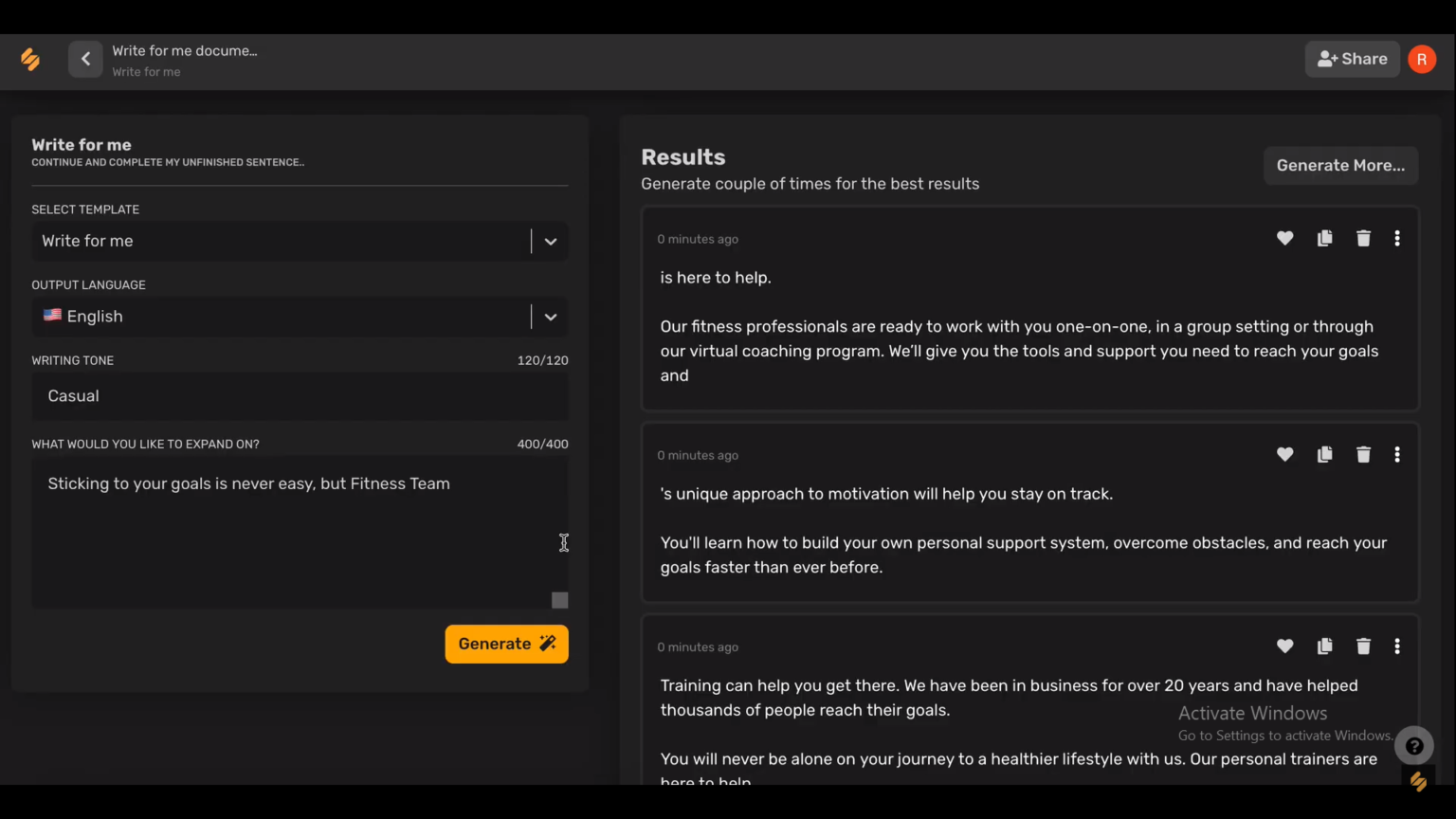
Task: Open the help question mark button
Action: 1414,746
